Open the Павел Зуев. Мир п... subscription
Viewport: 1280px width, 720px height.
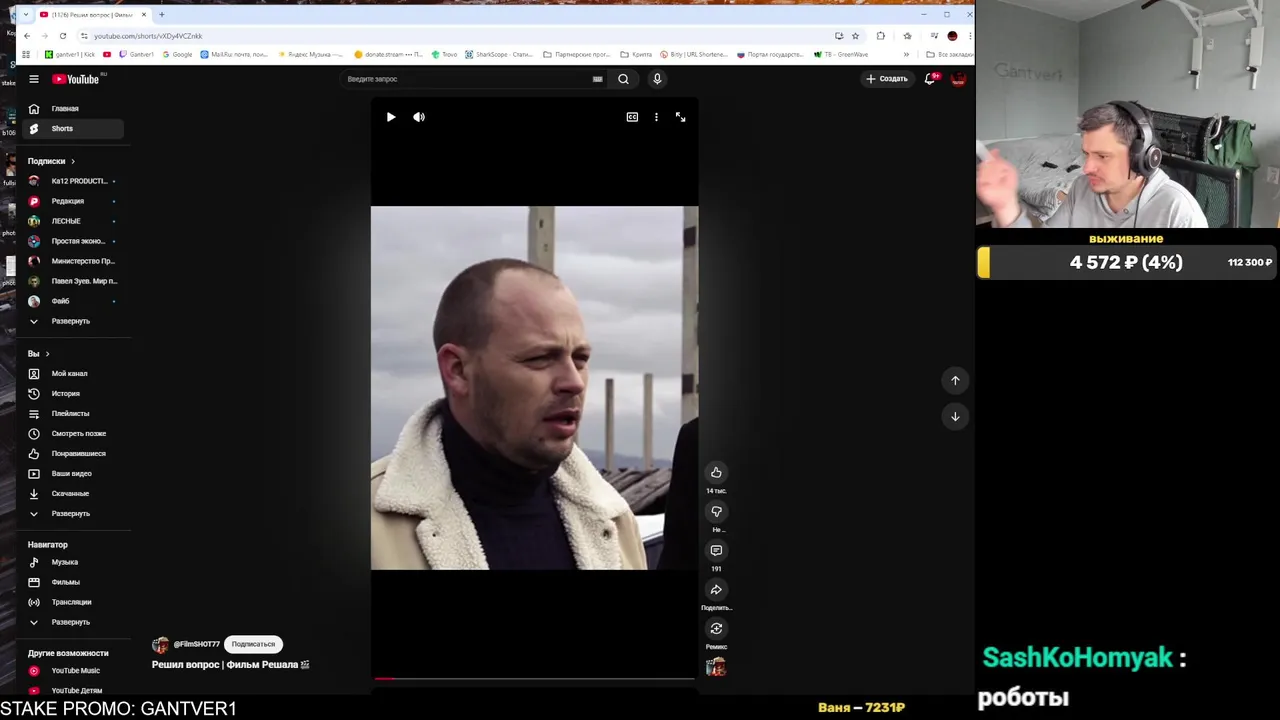click(x=72, y=281)
